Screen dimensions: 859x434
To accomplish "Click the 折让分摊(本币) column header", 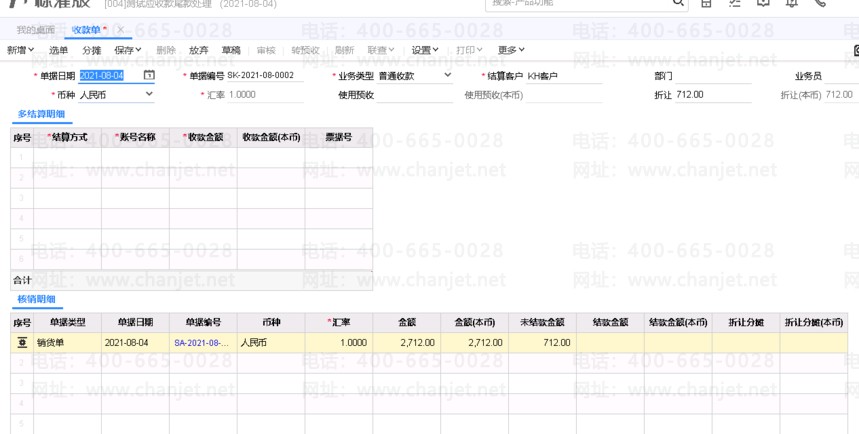I will (x=814, y=322).
